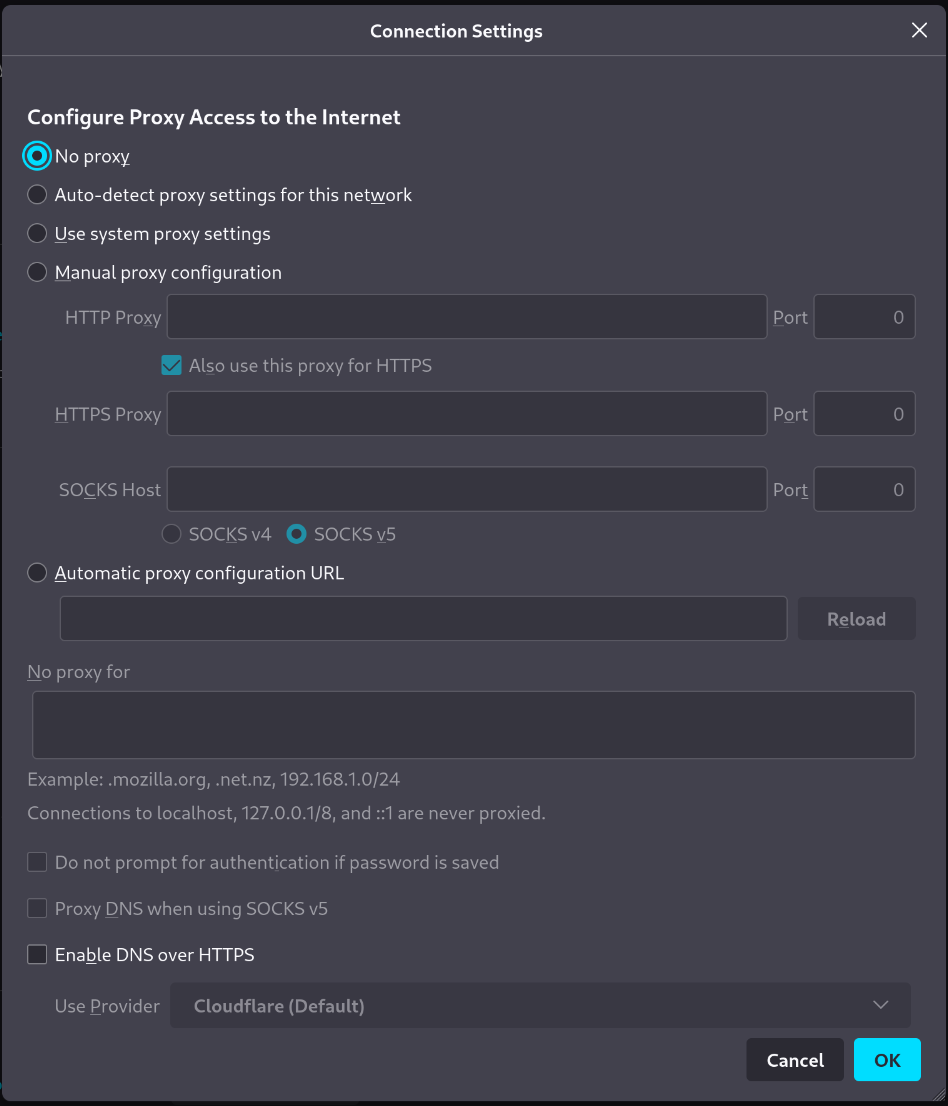Enable Manual proxy configuration
This screenshot has height=1106, width=948.
[x=37, y=272]
